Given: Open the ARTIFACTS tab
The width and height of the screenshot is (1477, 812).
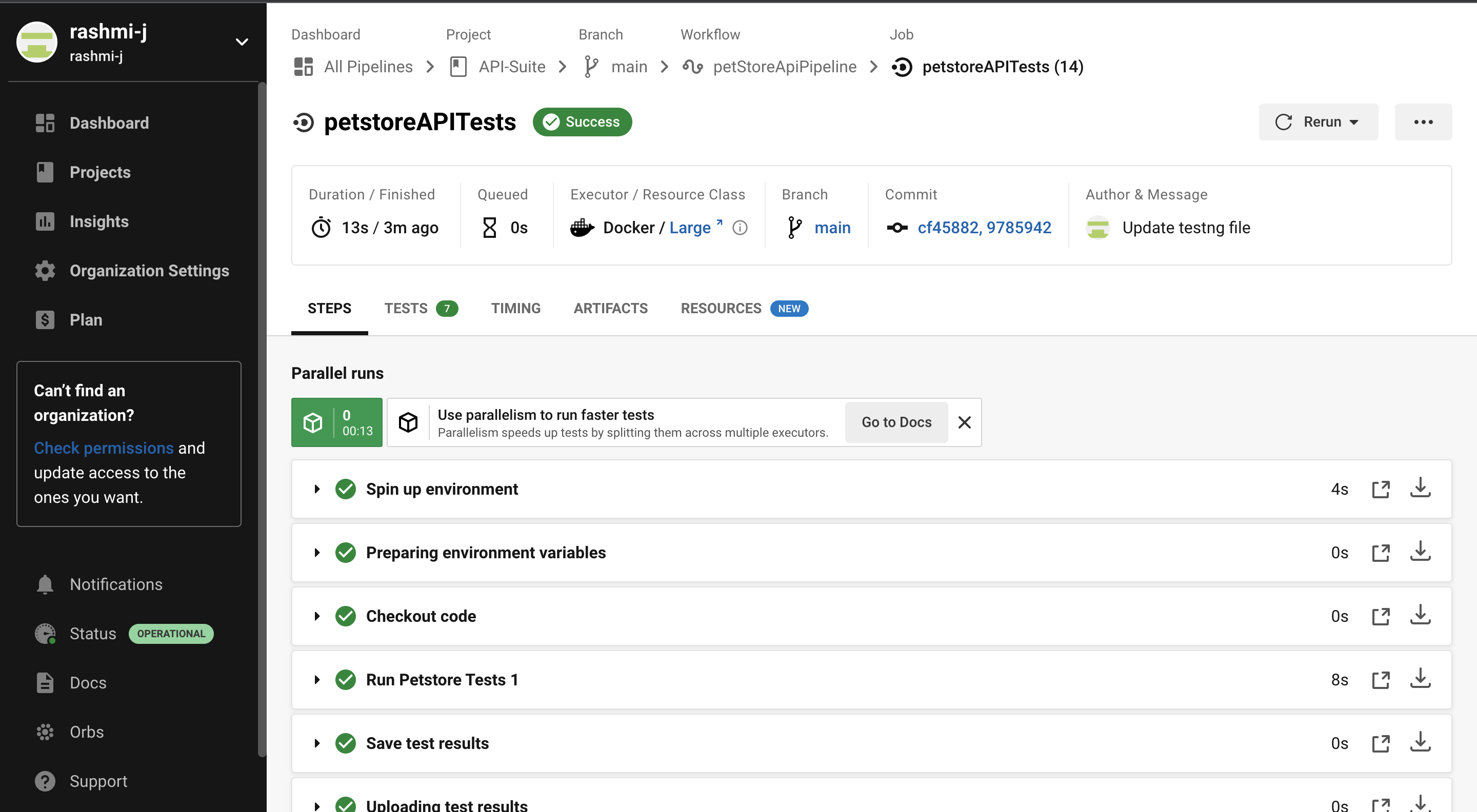Looking at the screenshot, I should point(610,308).
